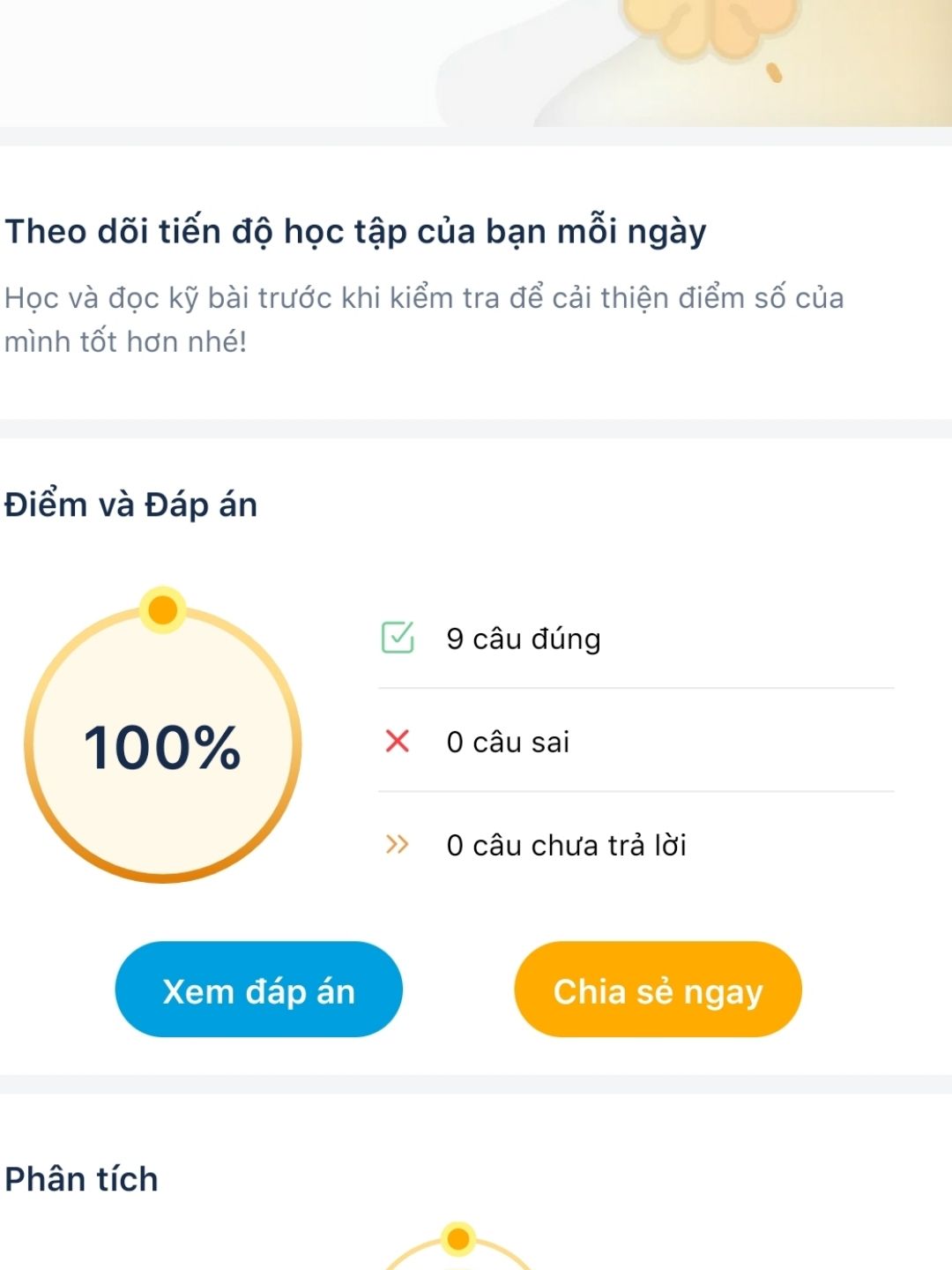Tap the Điểm và Đáp án heading
The width and height of the screenshot is (952, 1270).
coord(130,505)
